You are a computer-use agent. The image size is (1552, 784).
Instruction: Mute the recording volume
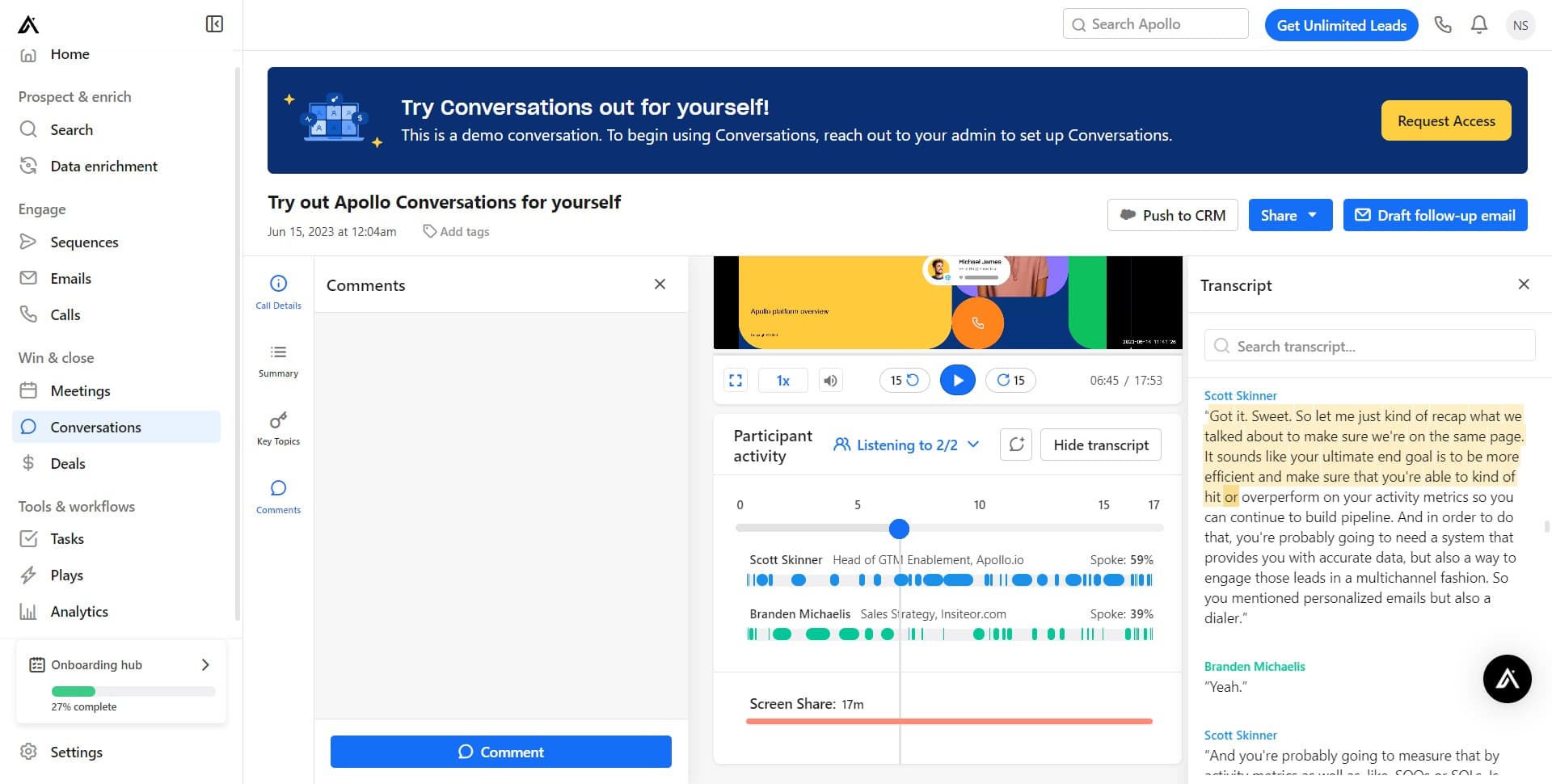(x=830, y=381)
